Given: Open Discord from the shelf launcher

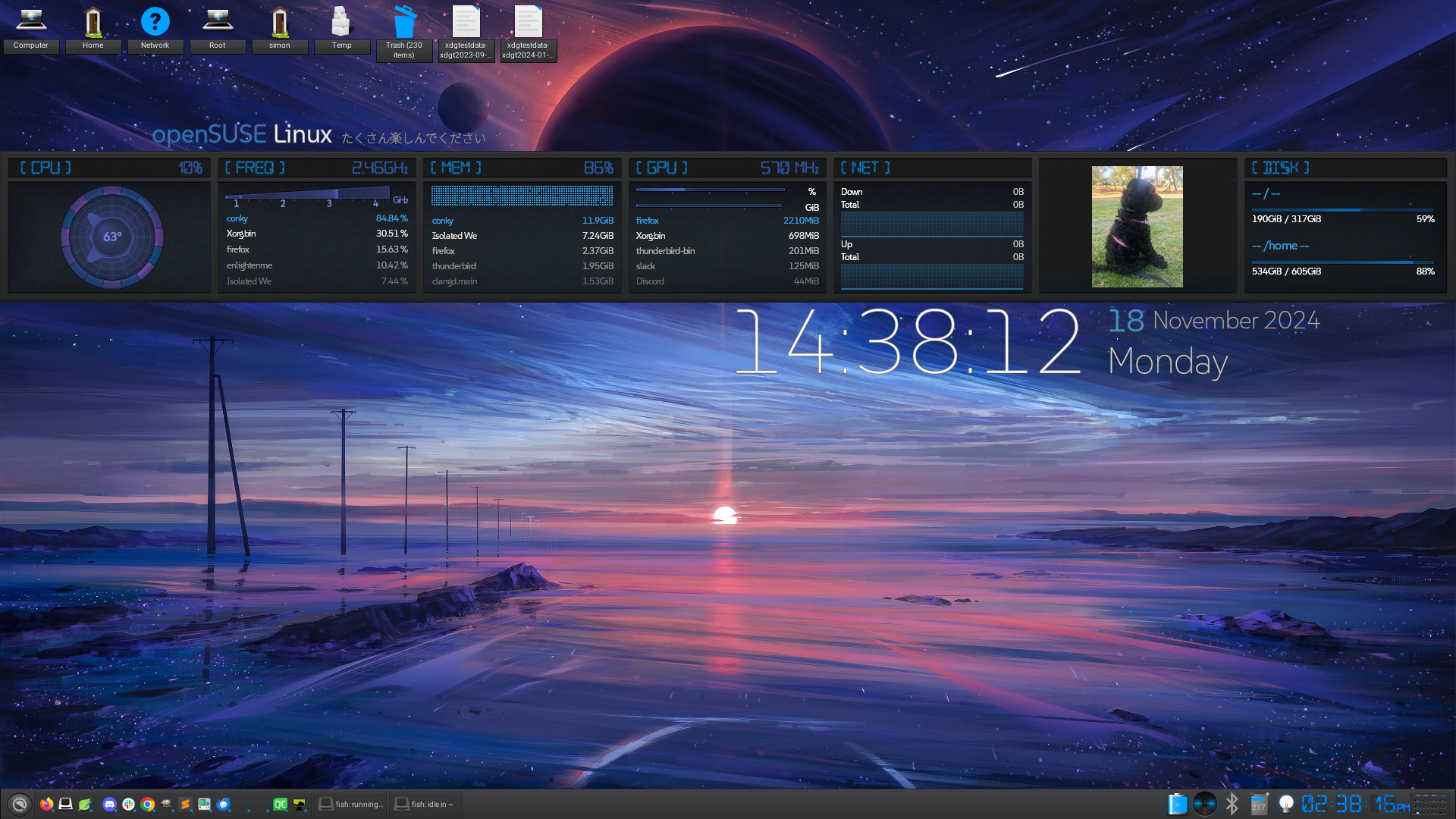Looking at the screenshot, I should click(x=109, y=804).
